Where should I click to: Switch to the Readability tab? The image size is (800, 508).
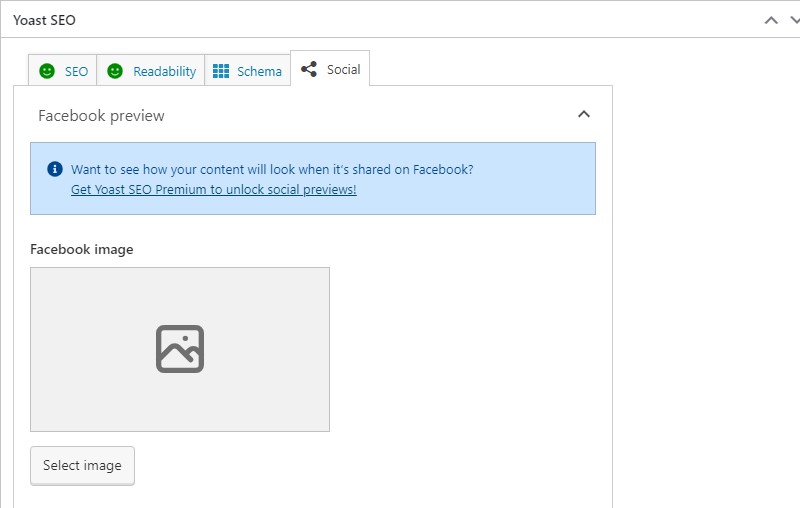tap(151, 70)
